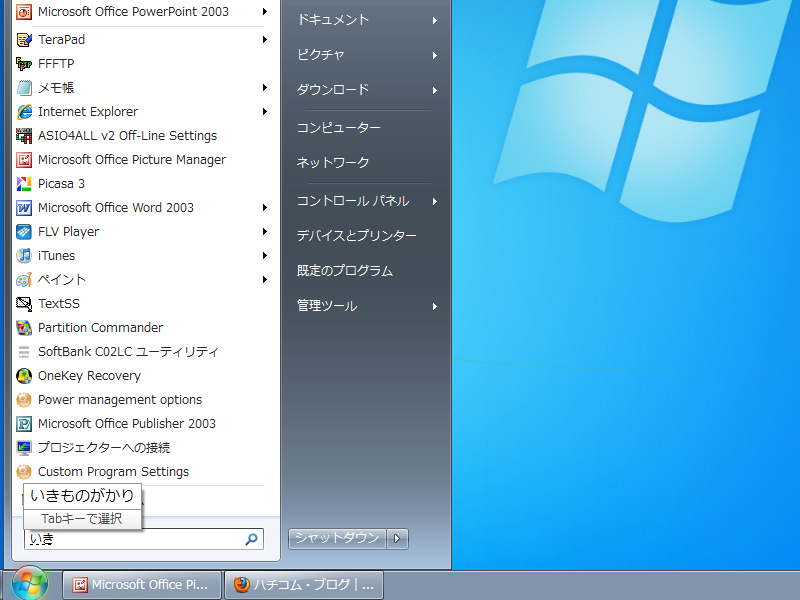Viewport: 800px width, 600px height.
Task: Expand Word 2003 jump list arrow
Action: coord(265,207)
